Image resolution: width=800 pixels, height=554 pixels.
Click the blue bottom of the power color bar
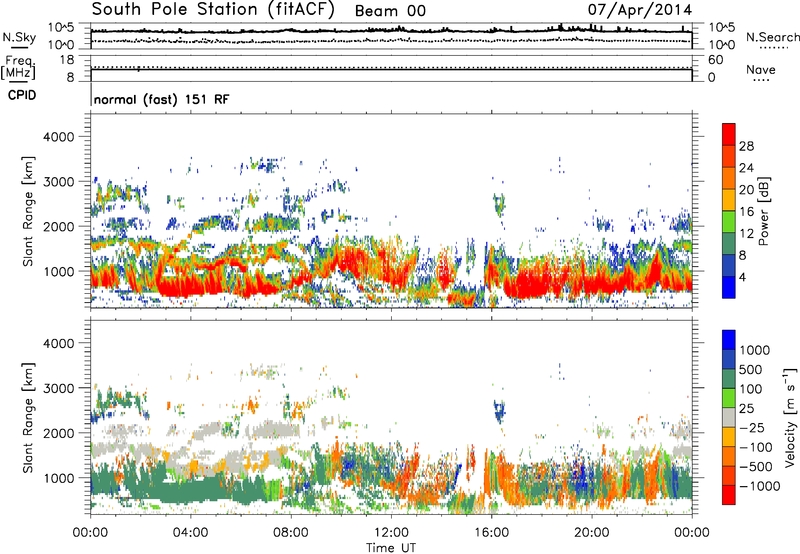729,287
